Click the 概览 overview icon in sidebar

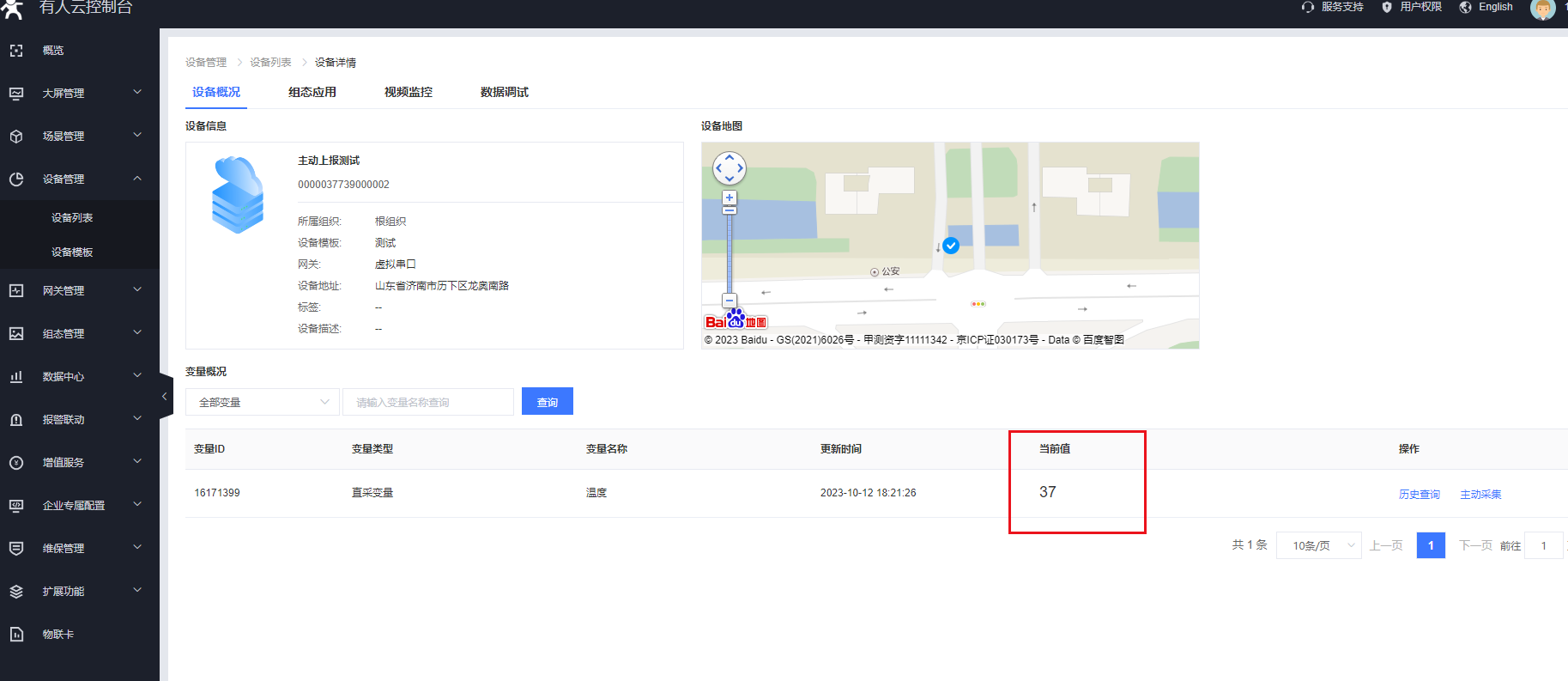(16, 51)
